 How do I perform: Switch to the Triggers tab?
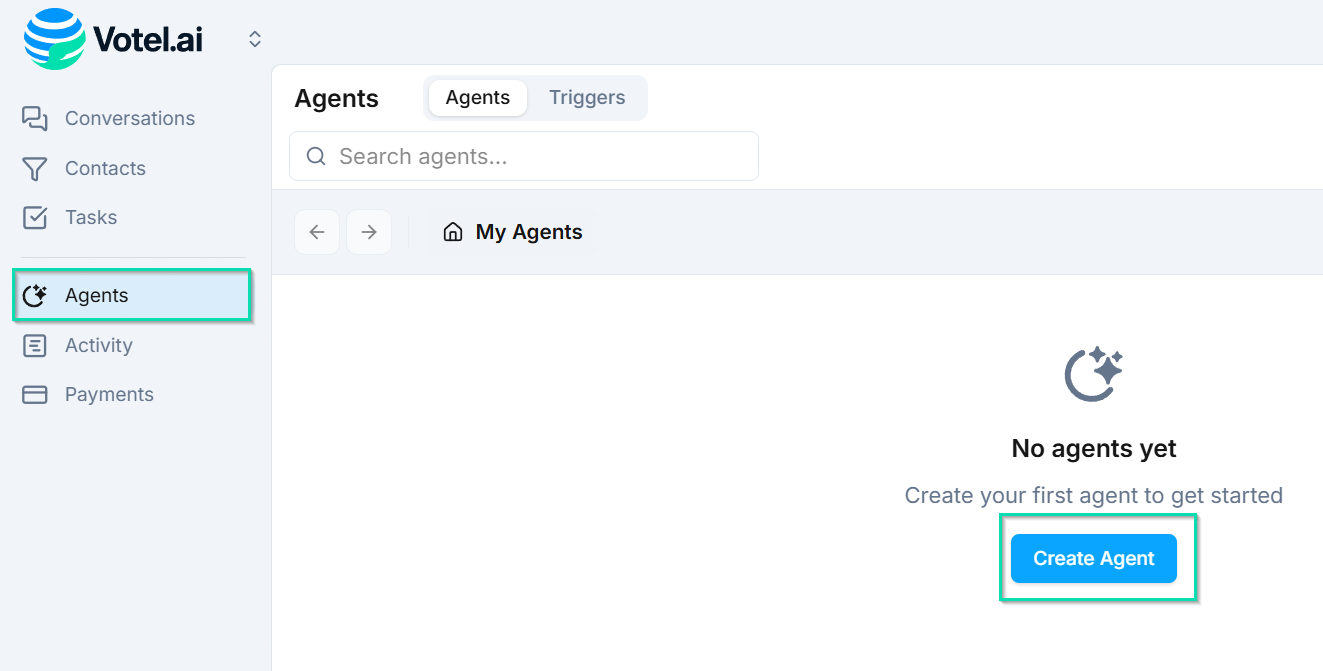(587, 97)
